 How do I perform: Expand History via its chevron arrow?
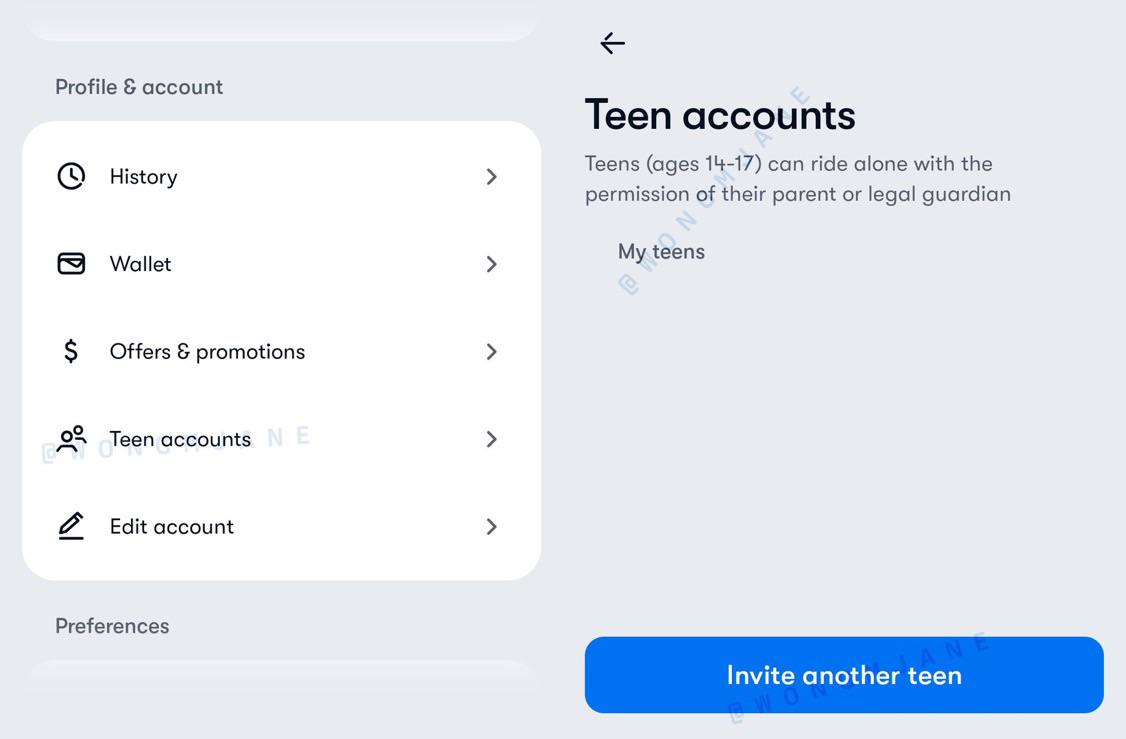click(491, 177)
